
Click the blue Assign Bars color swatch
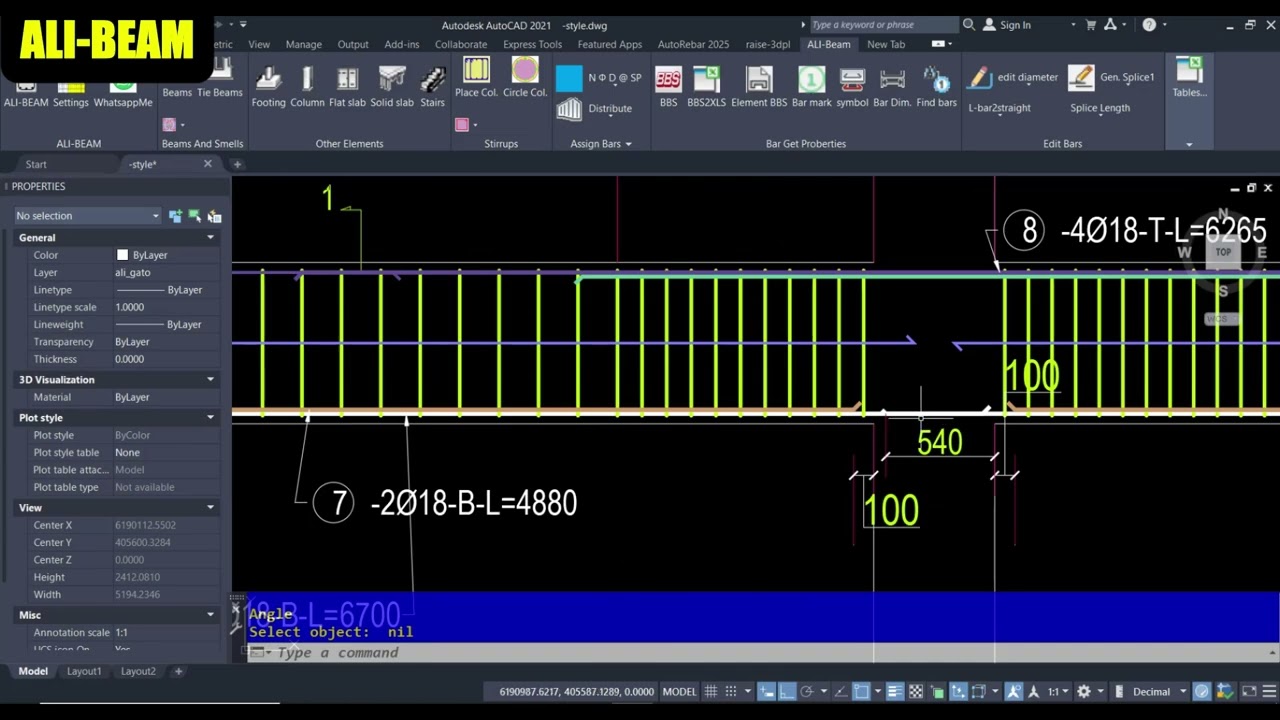pyautogui.click(x=569, y=78)
